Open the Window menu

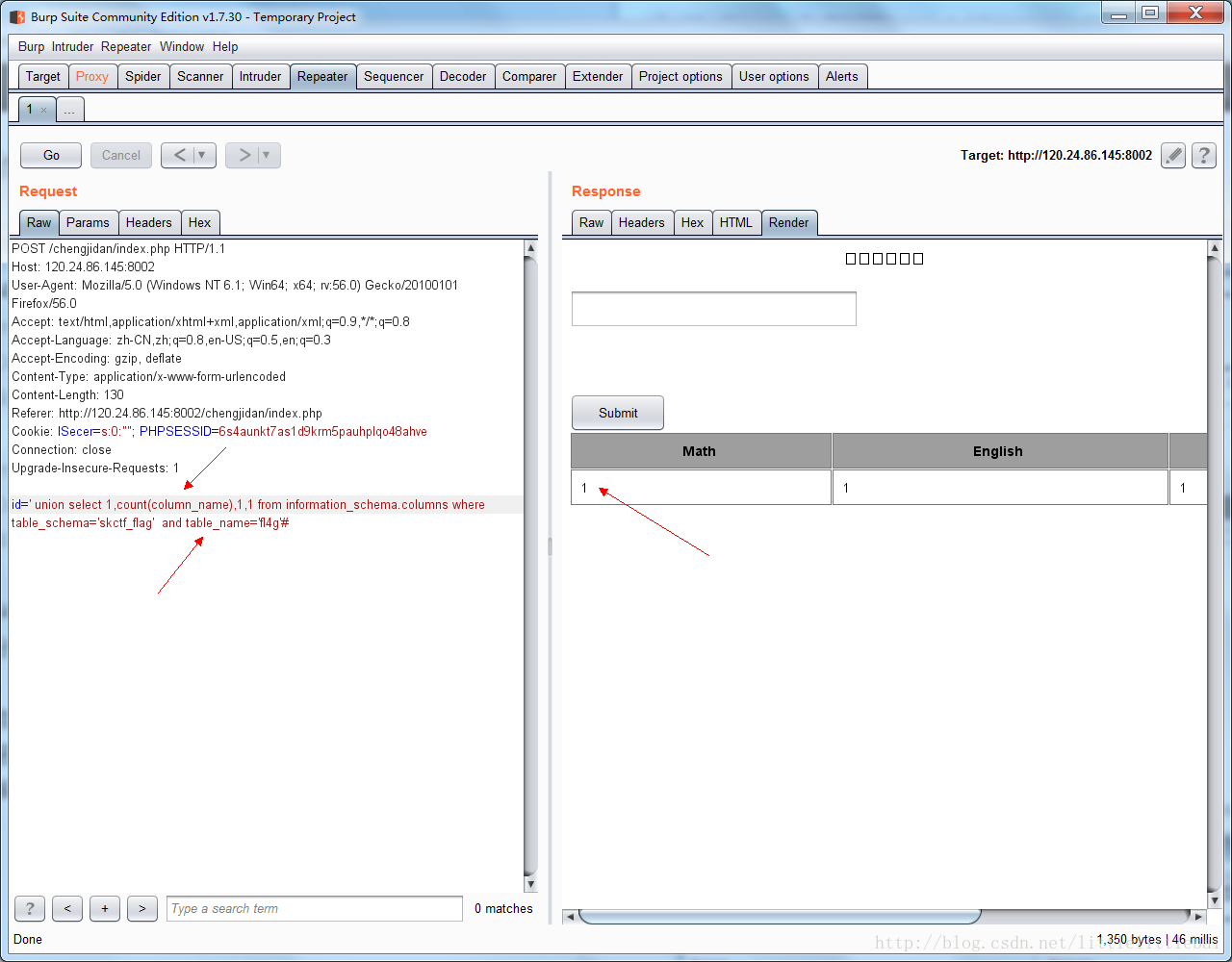point(182,46)
